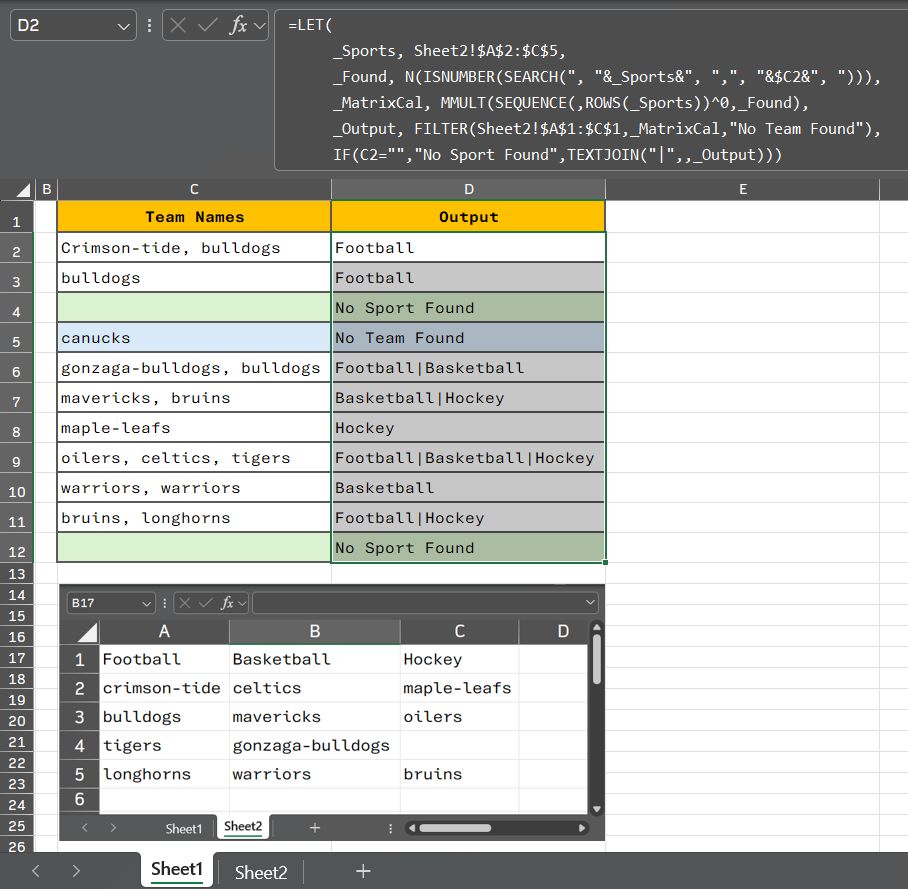Select the maple-leafs cell in column C
The height and width of the screenshot is (889, 908).
(x=194, y=428)
